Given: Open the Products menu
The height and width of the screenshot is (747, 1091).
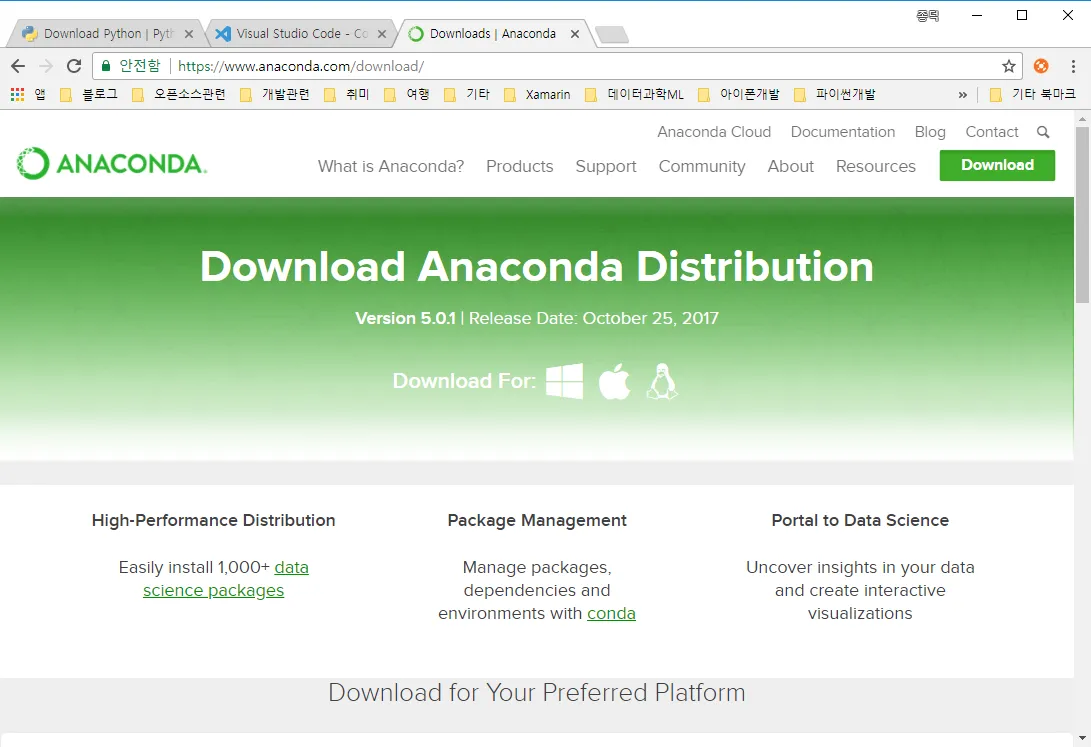Looking at the screenshot, I should tap(520, 166).
